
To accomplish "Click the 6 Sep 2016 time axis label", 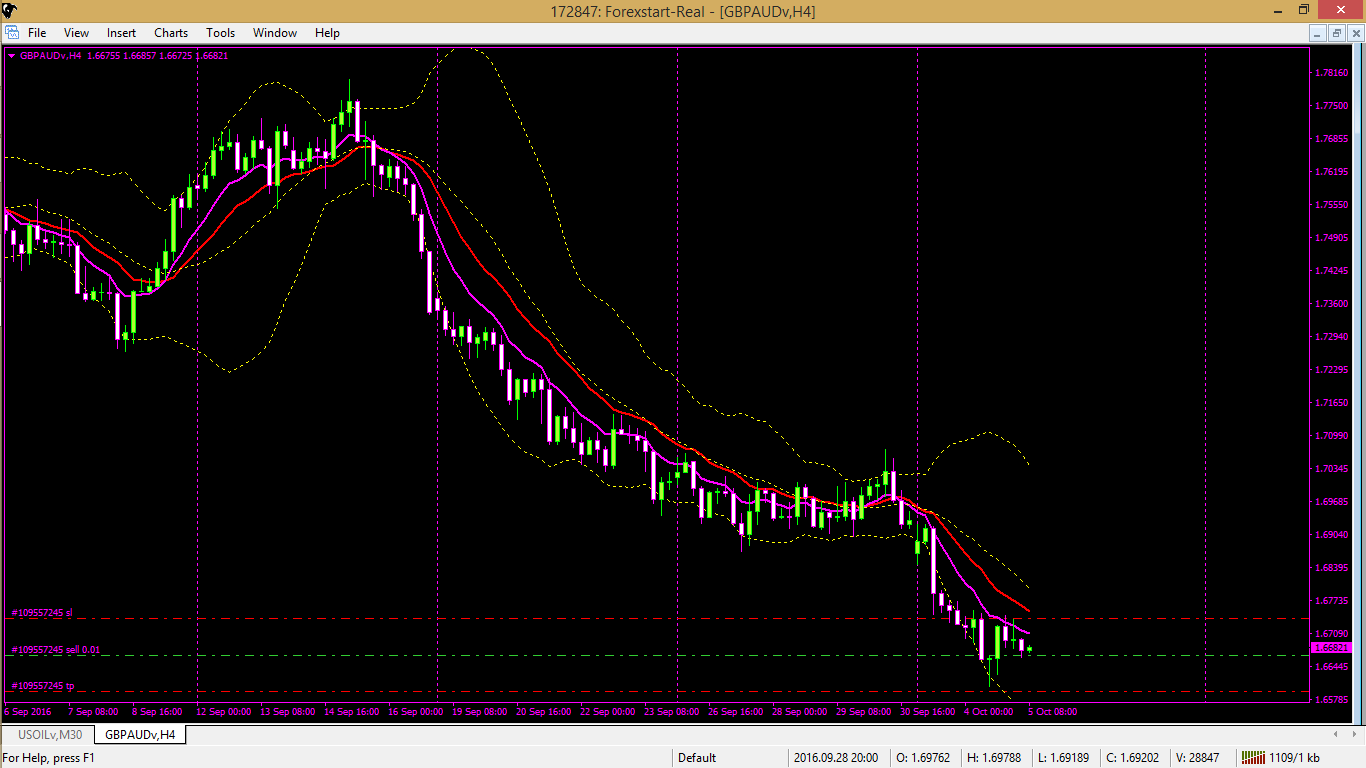I will (x=28, y=712).
